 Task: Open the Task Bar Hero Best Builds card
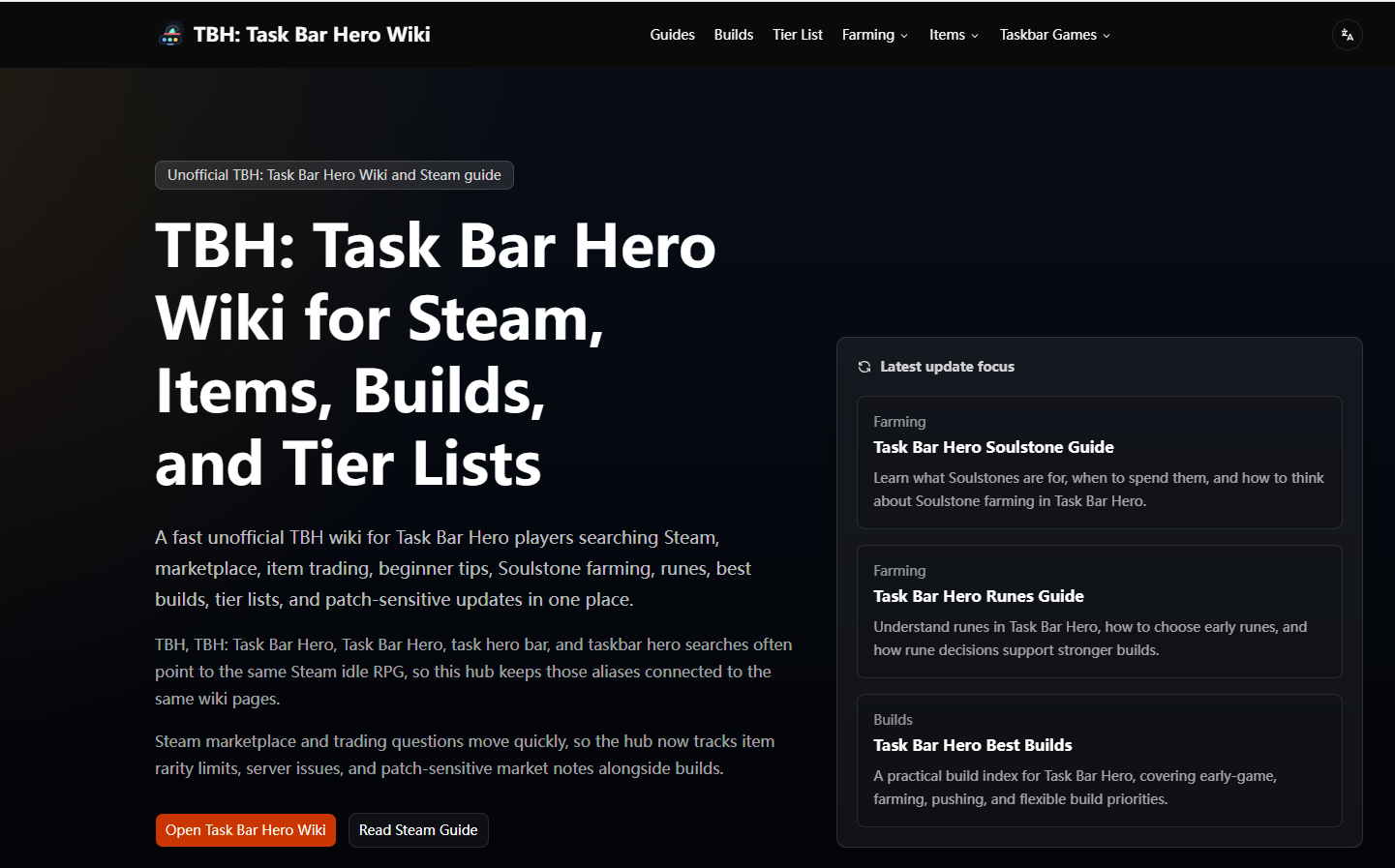tap(1100, 761)
